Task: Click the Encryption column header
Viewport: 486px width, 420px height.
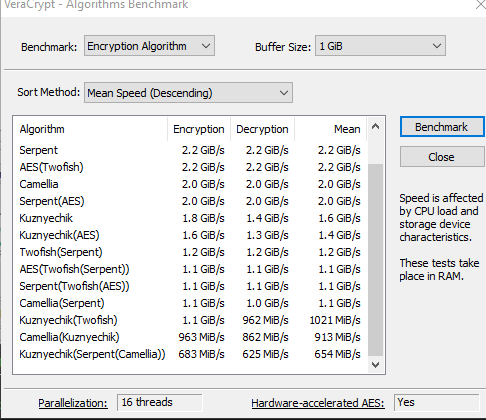Action: pyautogui.click(x=199, y=129)
